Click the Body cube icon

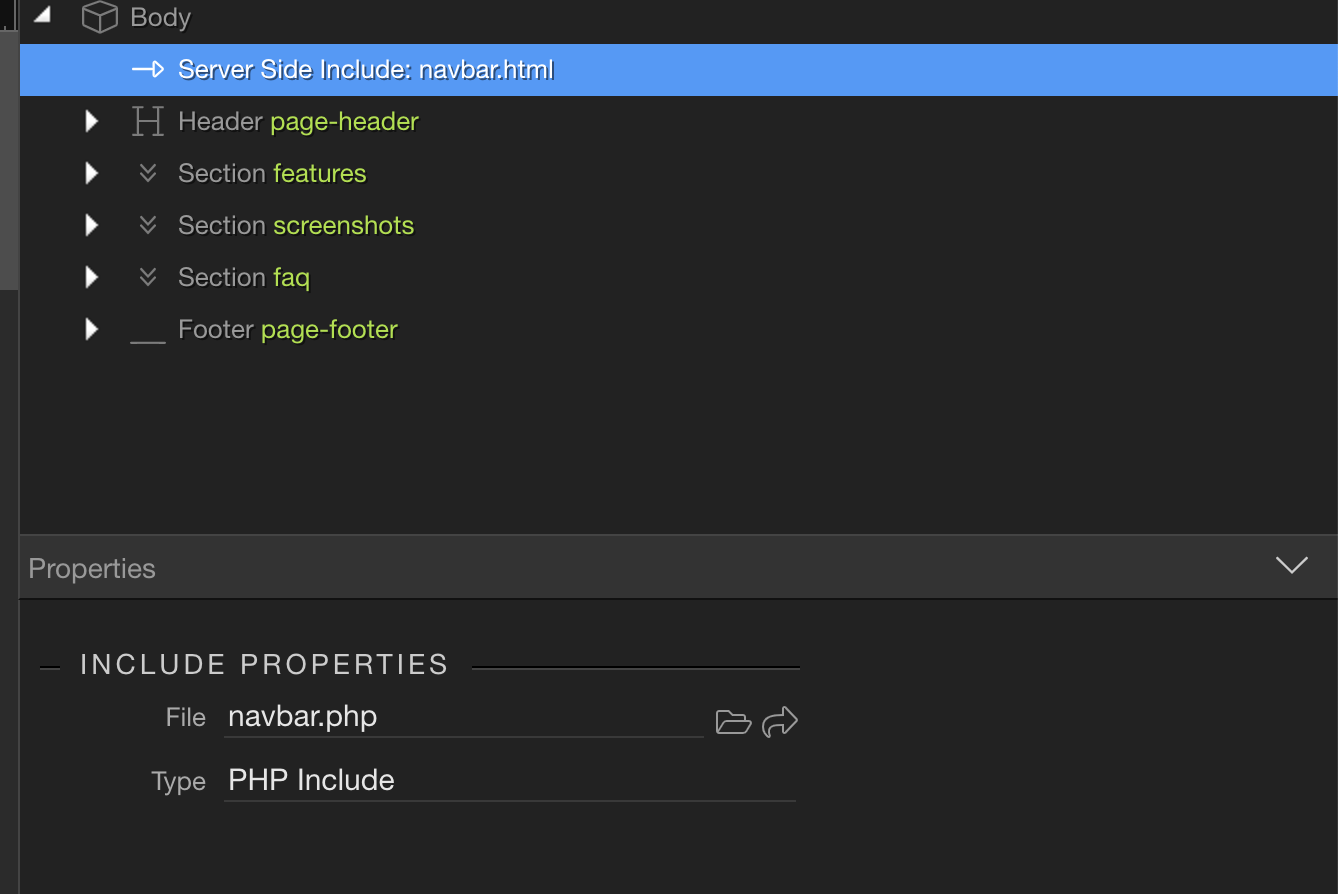point(100,18)
